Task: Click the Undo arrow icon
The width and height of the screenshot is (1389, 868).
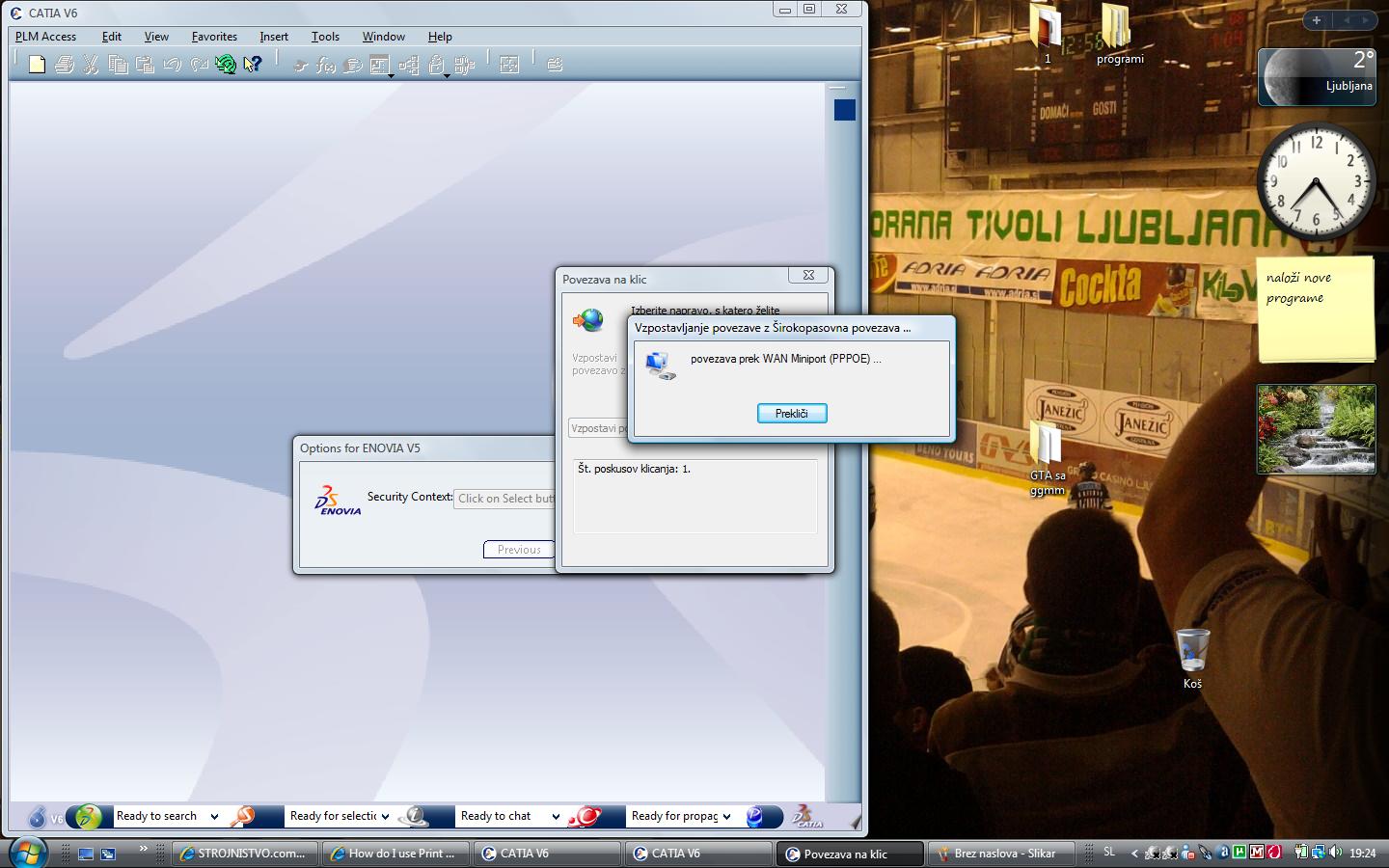Action: point(172,65)
